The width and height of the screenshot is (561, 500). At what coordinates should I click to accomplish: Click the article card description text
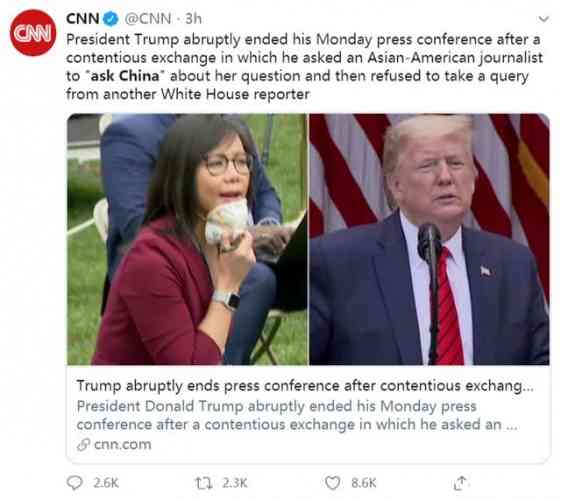[297, 415]
